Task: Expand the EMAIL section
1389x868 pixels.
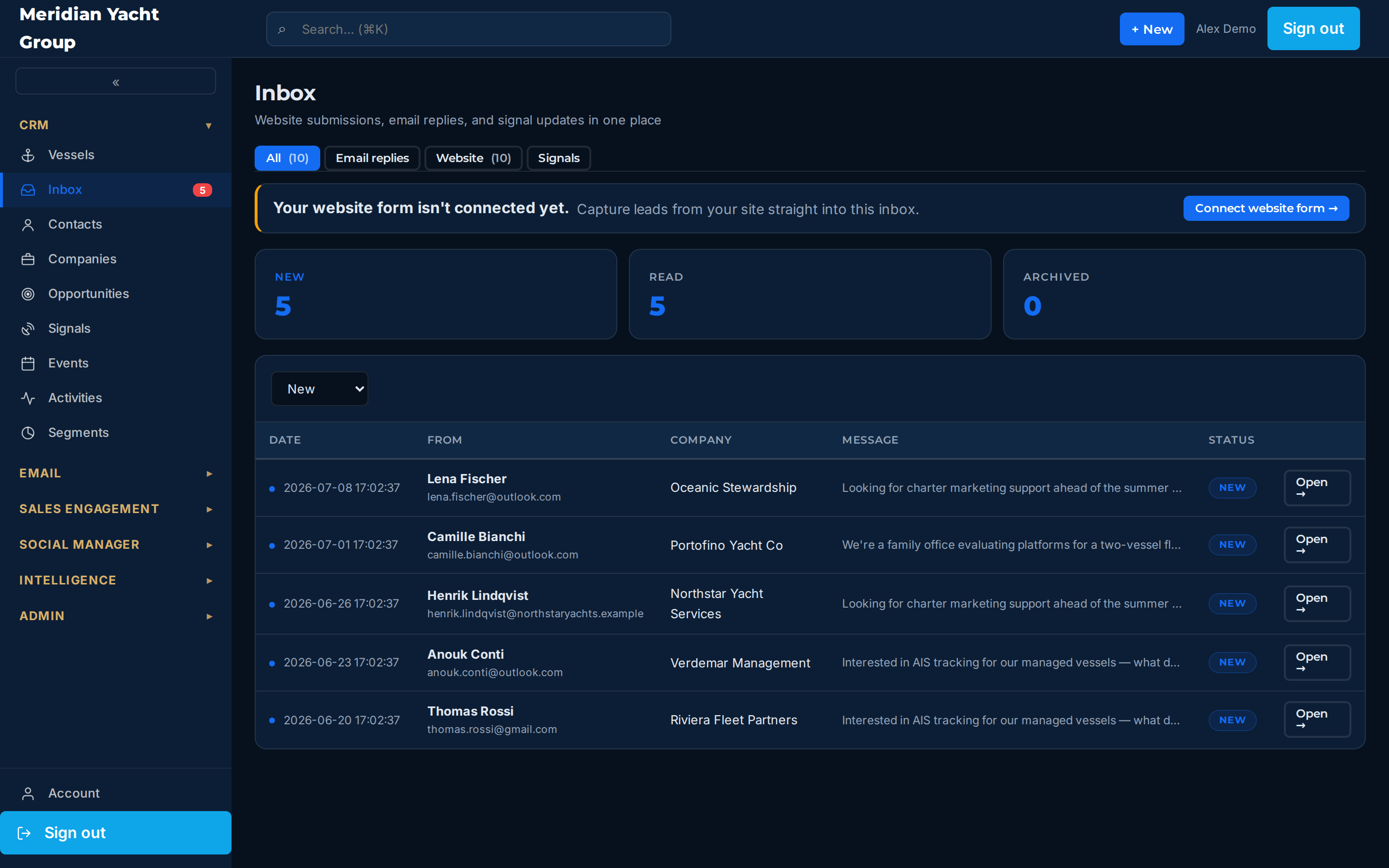Action: pos(115,473)
